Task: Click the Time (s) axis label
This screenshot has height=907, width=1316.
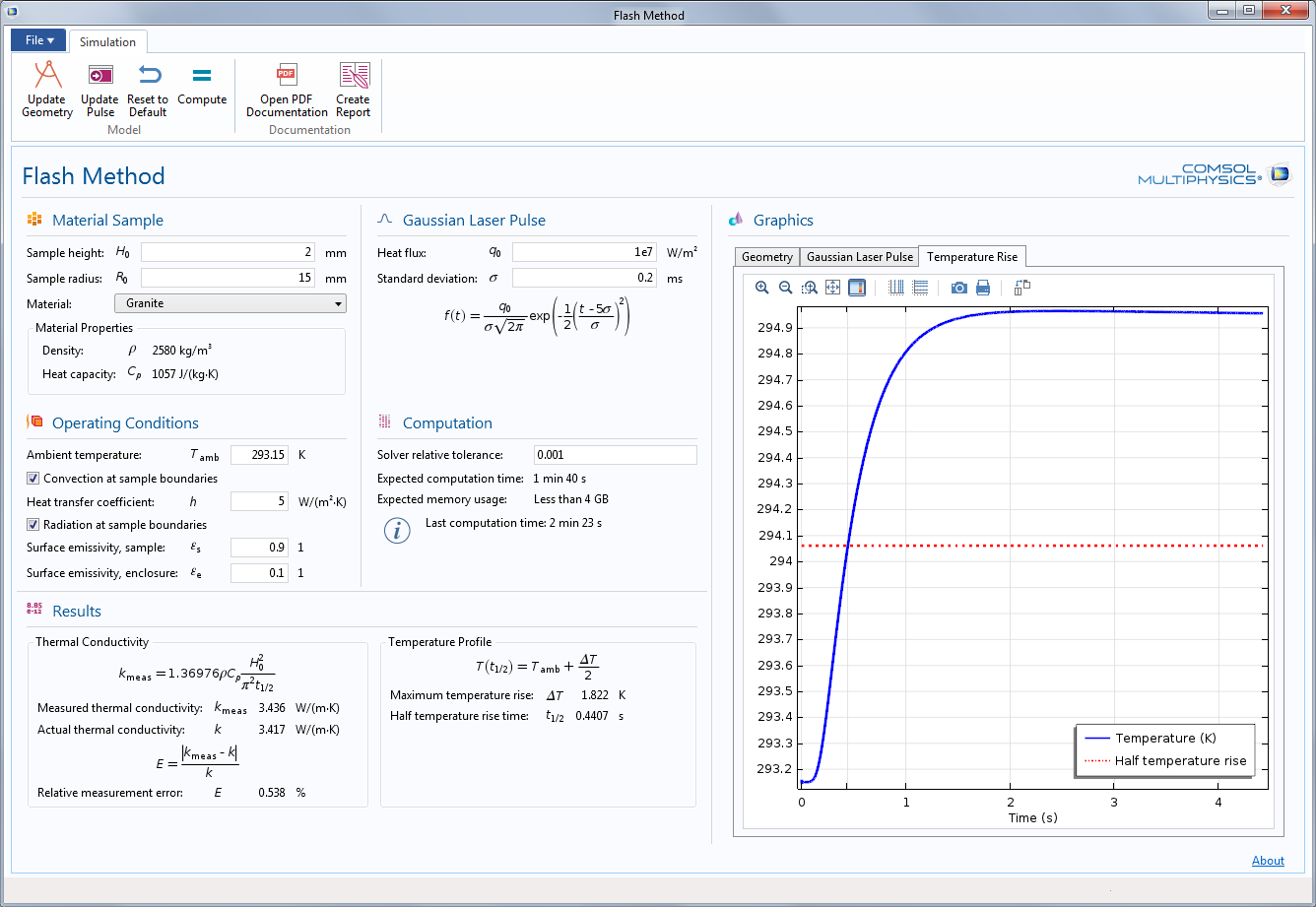Action: coord(1032,817)
